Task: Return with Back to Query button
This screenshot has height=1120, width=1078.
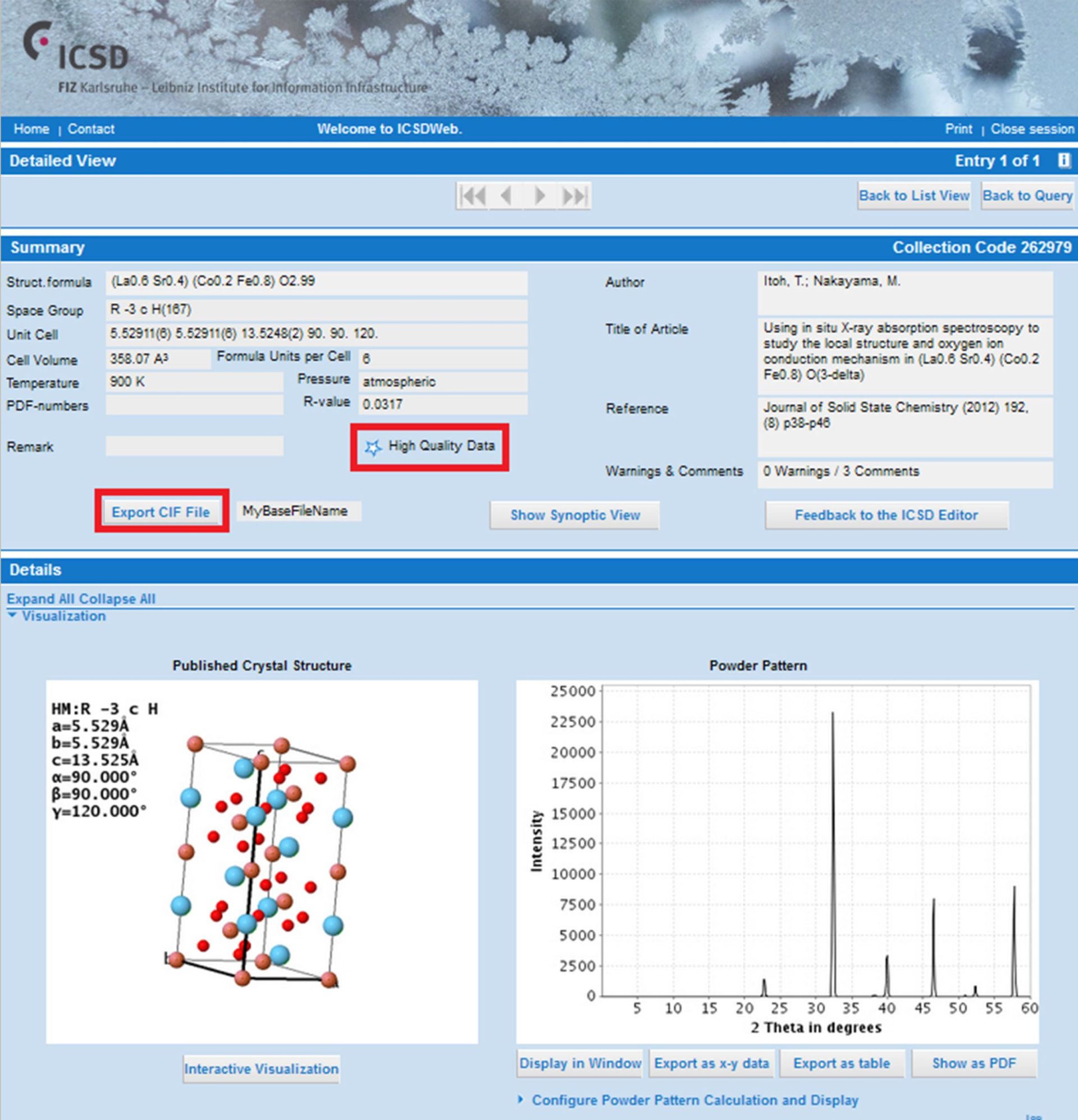Action: coord(1027,196)
